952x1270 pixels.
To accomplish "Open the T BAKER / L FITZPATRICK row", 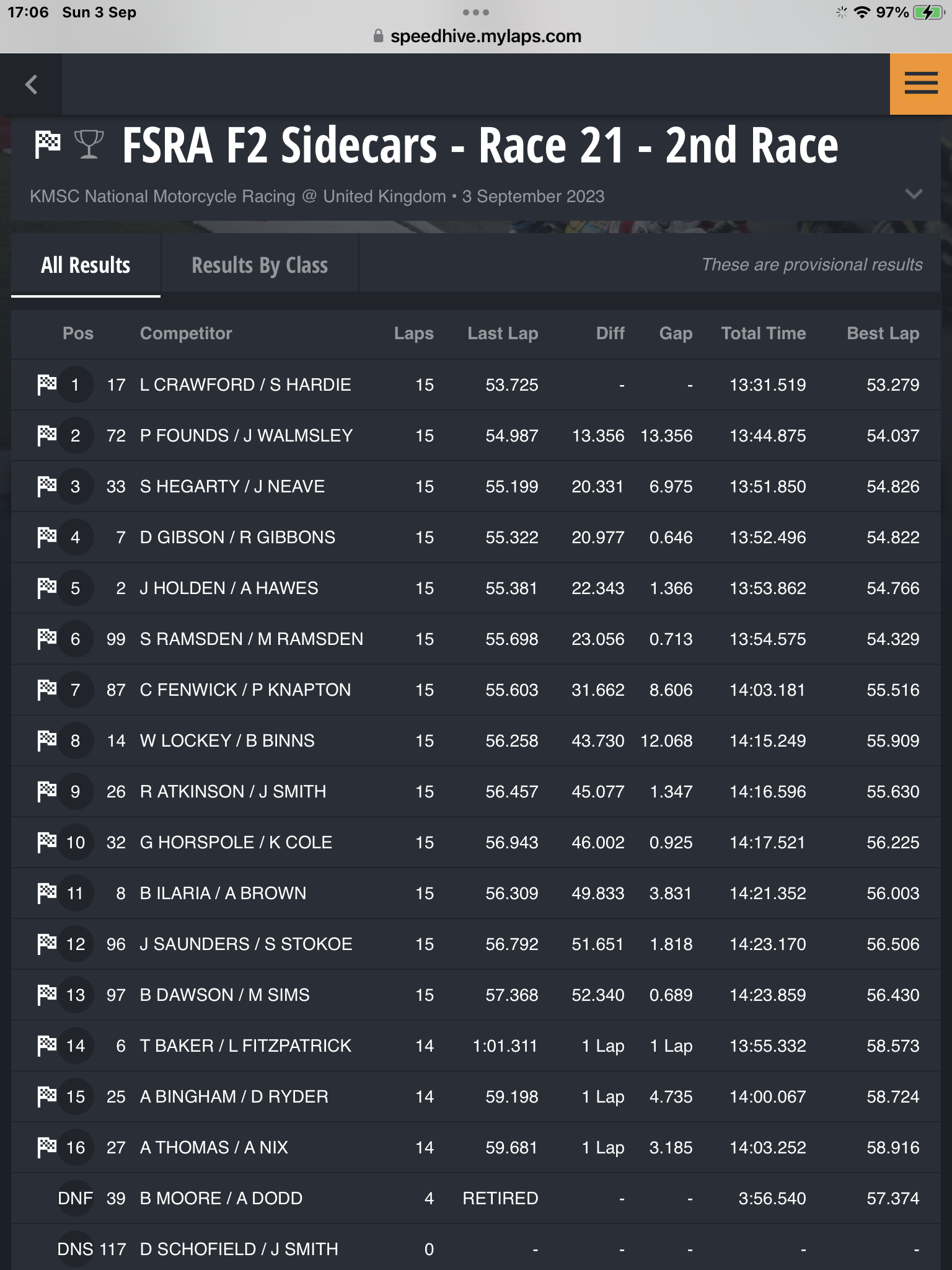I will click(x=476, y=1046).
